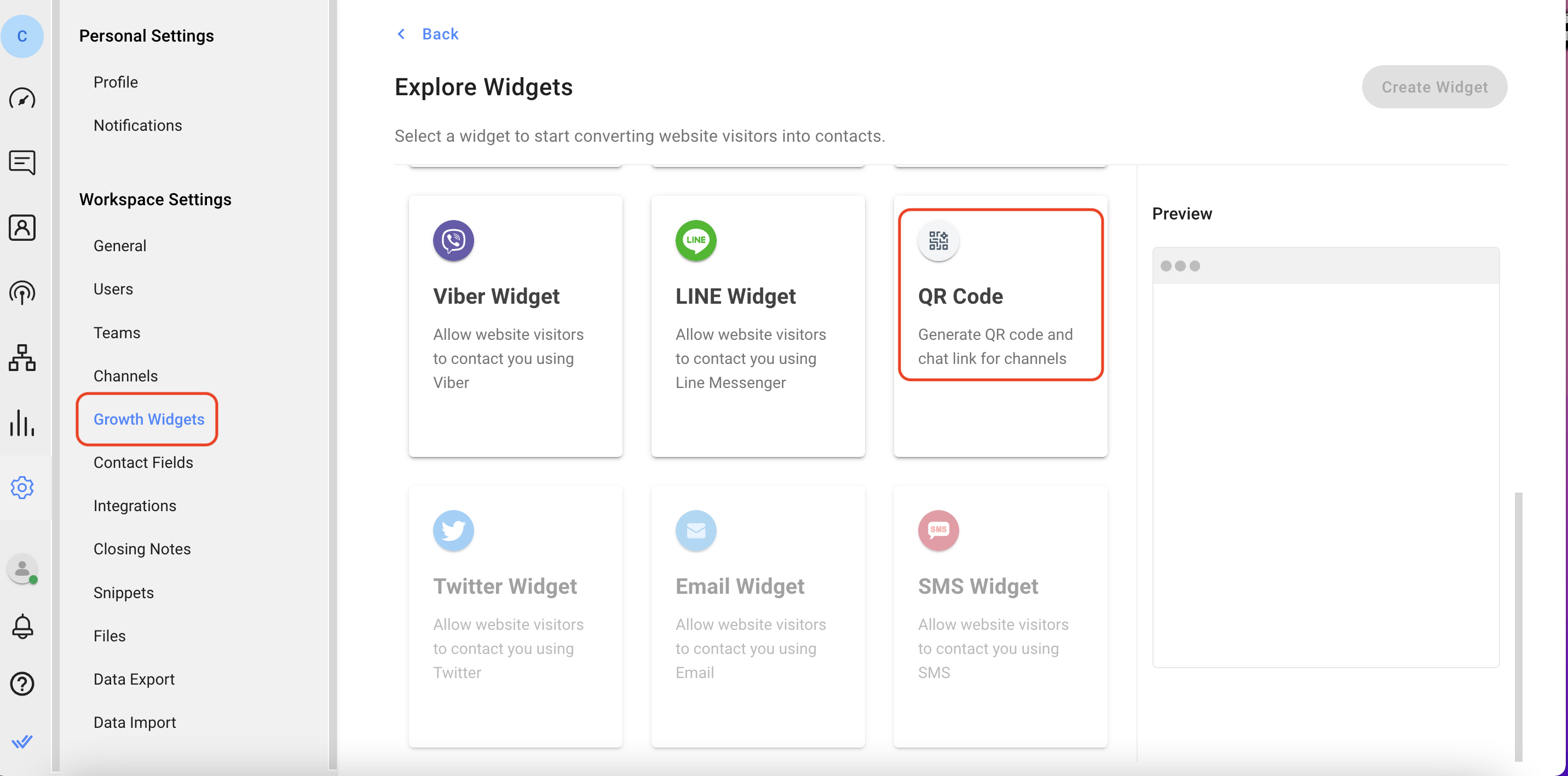Open the broadcasts antenna icon
Image resolution: width=1568 pixels, height=776 pixels.
(22, 293)
